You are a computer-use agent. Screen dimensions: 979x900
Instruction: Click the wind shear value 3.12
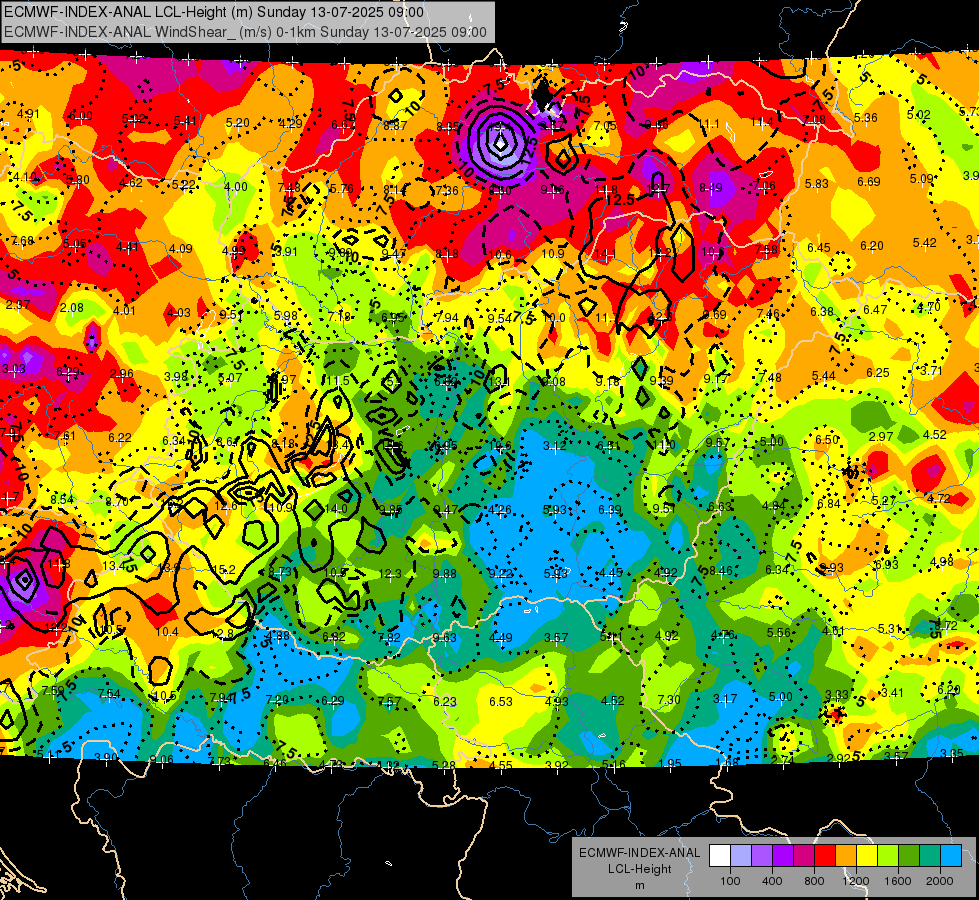(554, 445)
